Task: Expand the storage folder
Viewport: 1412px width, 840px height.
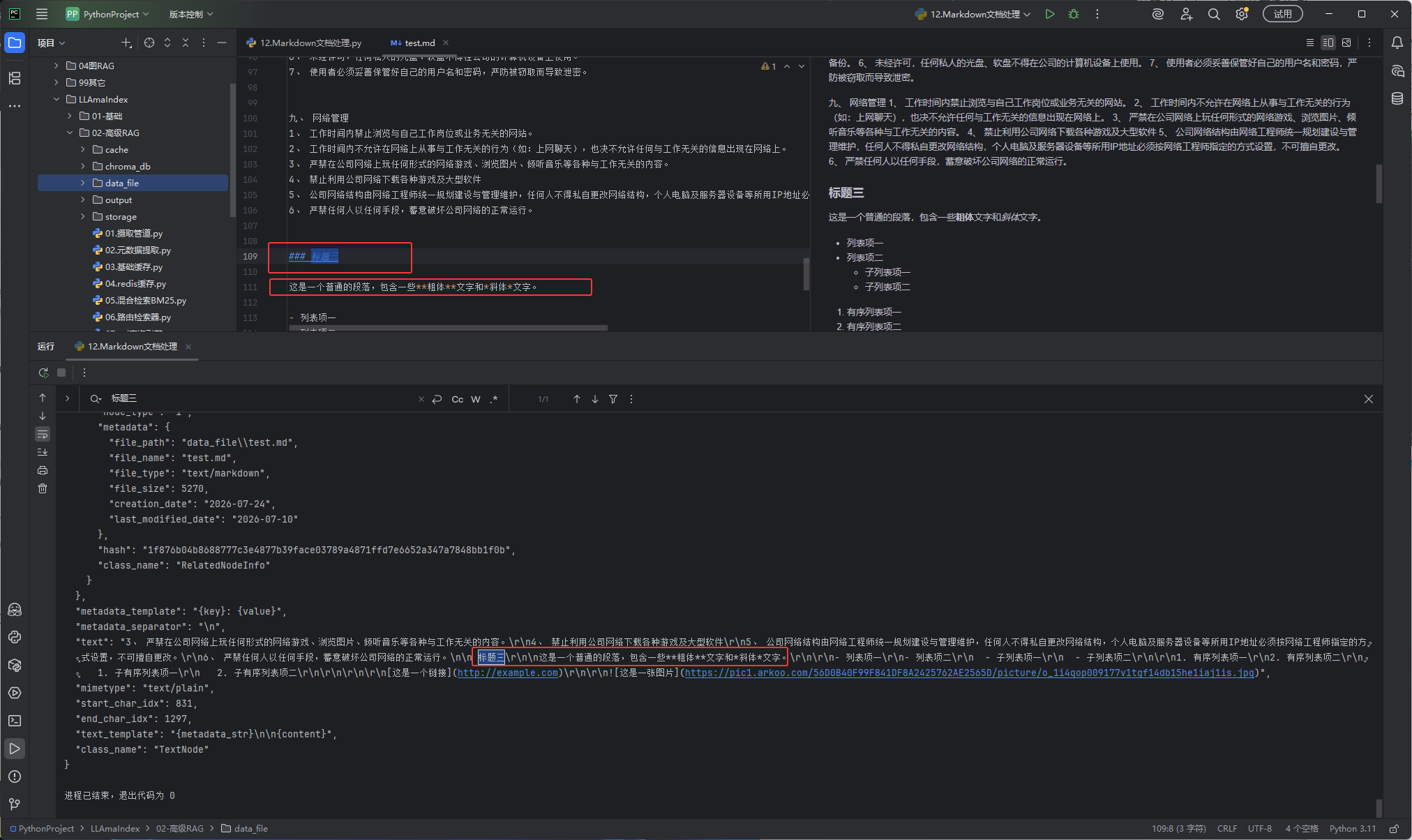Action: pos(83,216)
